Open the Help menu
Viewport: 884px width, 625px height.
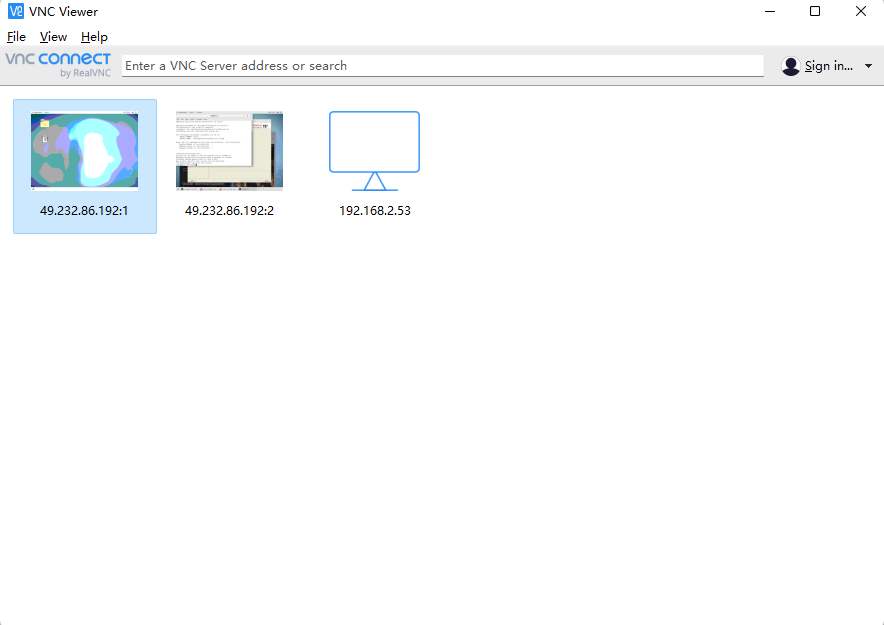pyautogui.click(x=94, y=37)
